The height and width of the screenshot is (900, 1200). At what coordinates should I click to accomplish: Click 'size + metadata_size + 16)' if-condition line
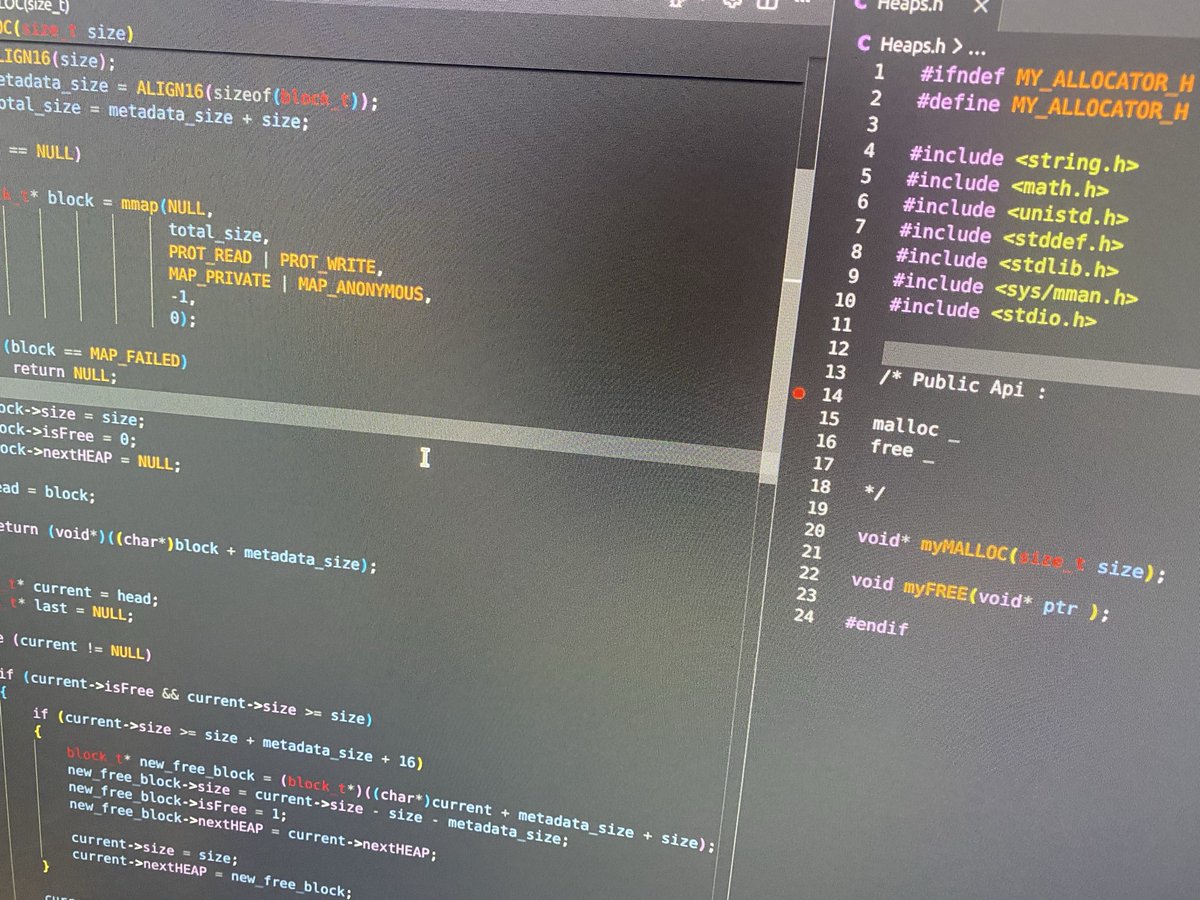coord(313,749)
